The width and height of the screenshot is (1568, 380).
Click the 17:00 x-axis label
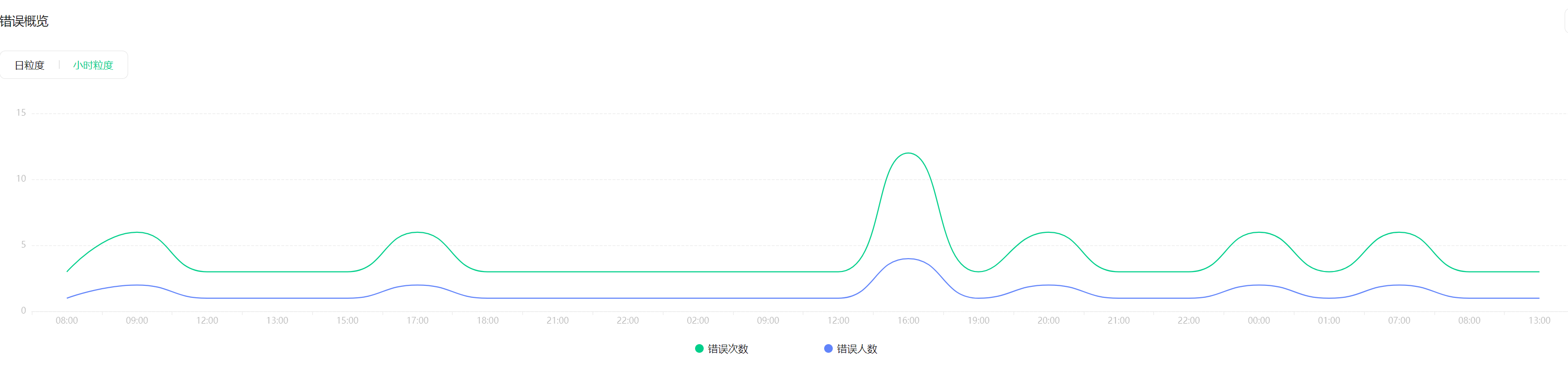(x=417, y=321)
